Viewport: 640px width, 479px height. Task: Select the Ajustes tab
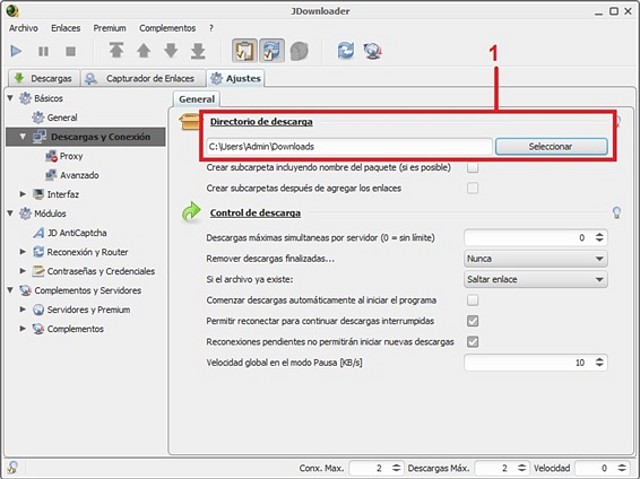click(236, 78)
